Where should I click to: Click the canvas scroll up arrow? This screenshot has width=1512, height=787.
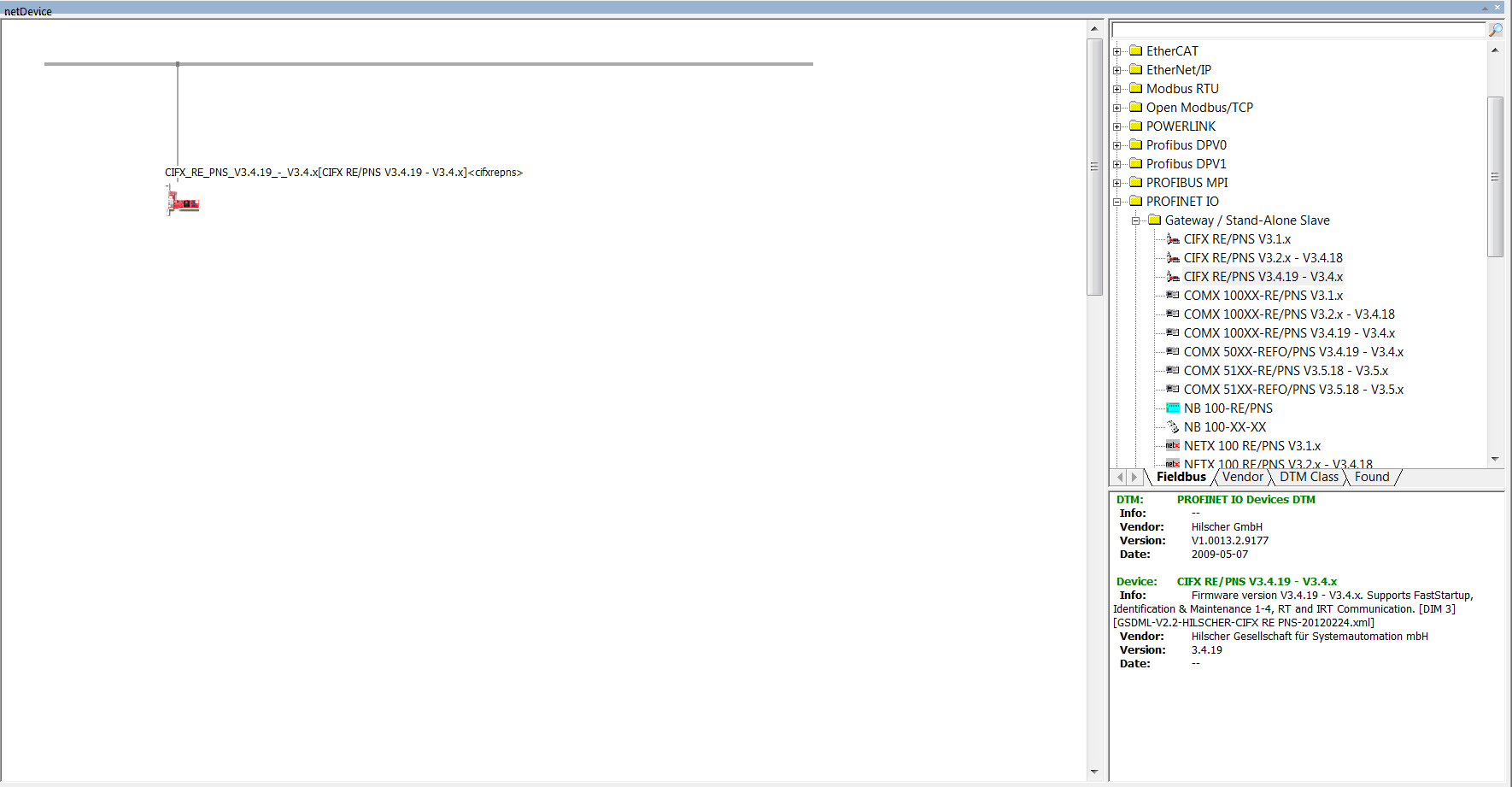click(x=1094, y=28)
